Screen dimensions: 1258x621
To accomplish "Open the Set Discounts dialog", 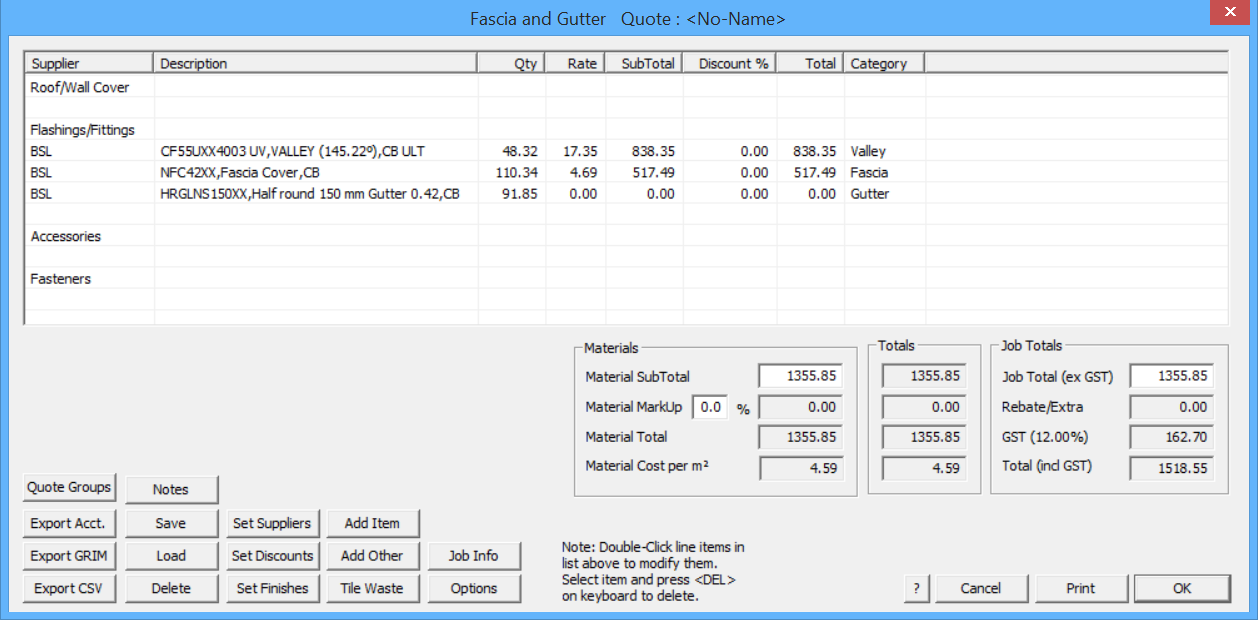I will tap(272, 556).
